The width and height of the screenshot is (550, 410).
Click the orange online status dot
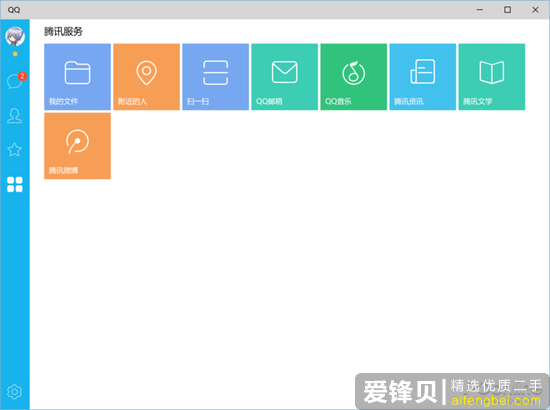click(15, 54)
